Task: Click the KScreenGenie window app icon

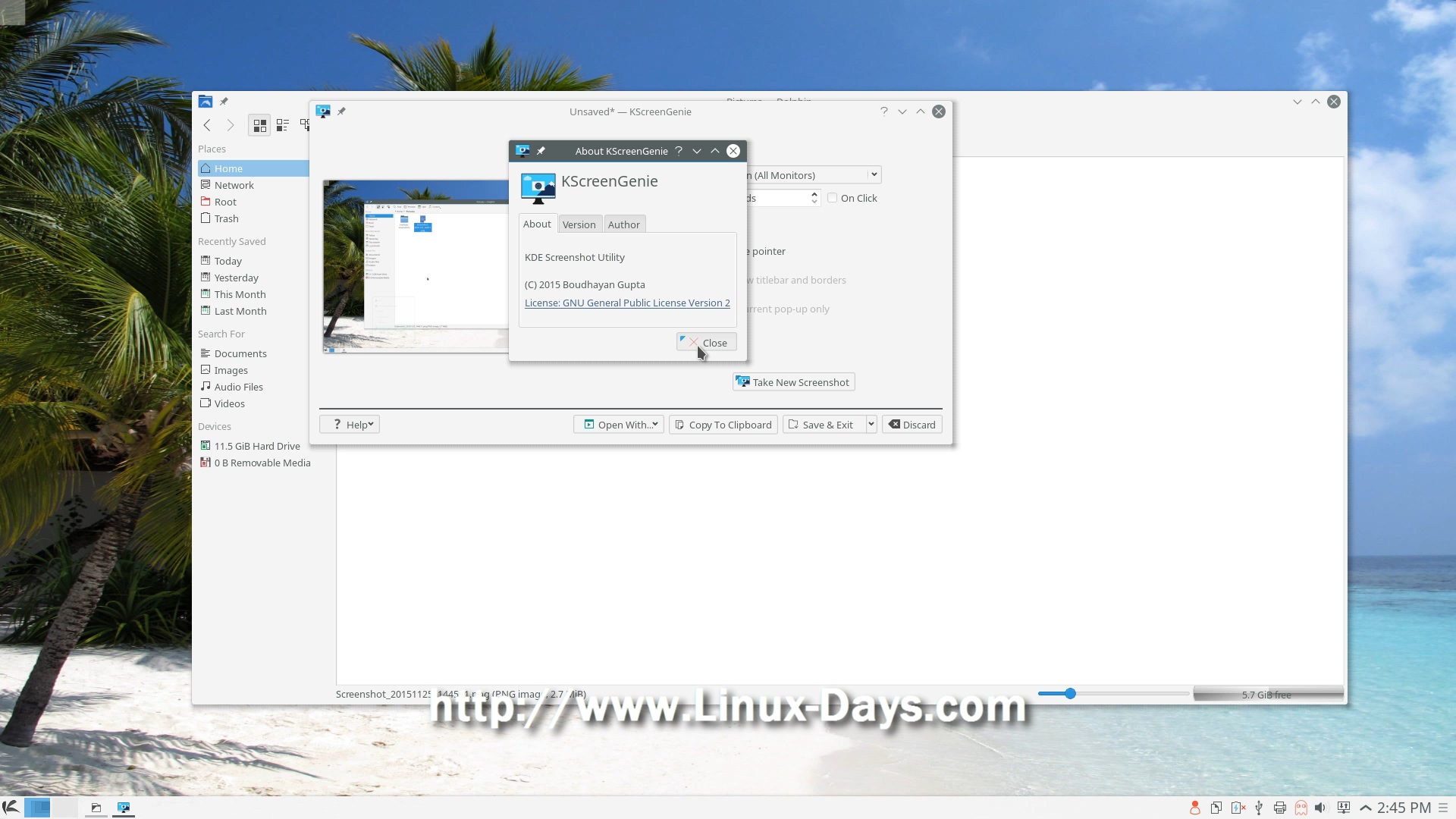Action: tap(323, 111)
